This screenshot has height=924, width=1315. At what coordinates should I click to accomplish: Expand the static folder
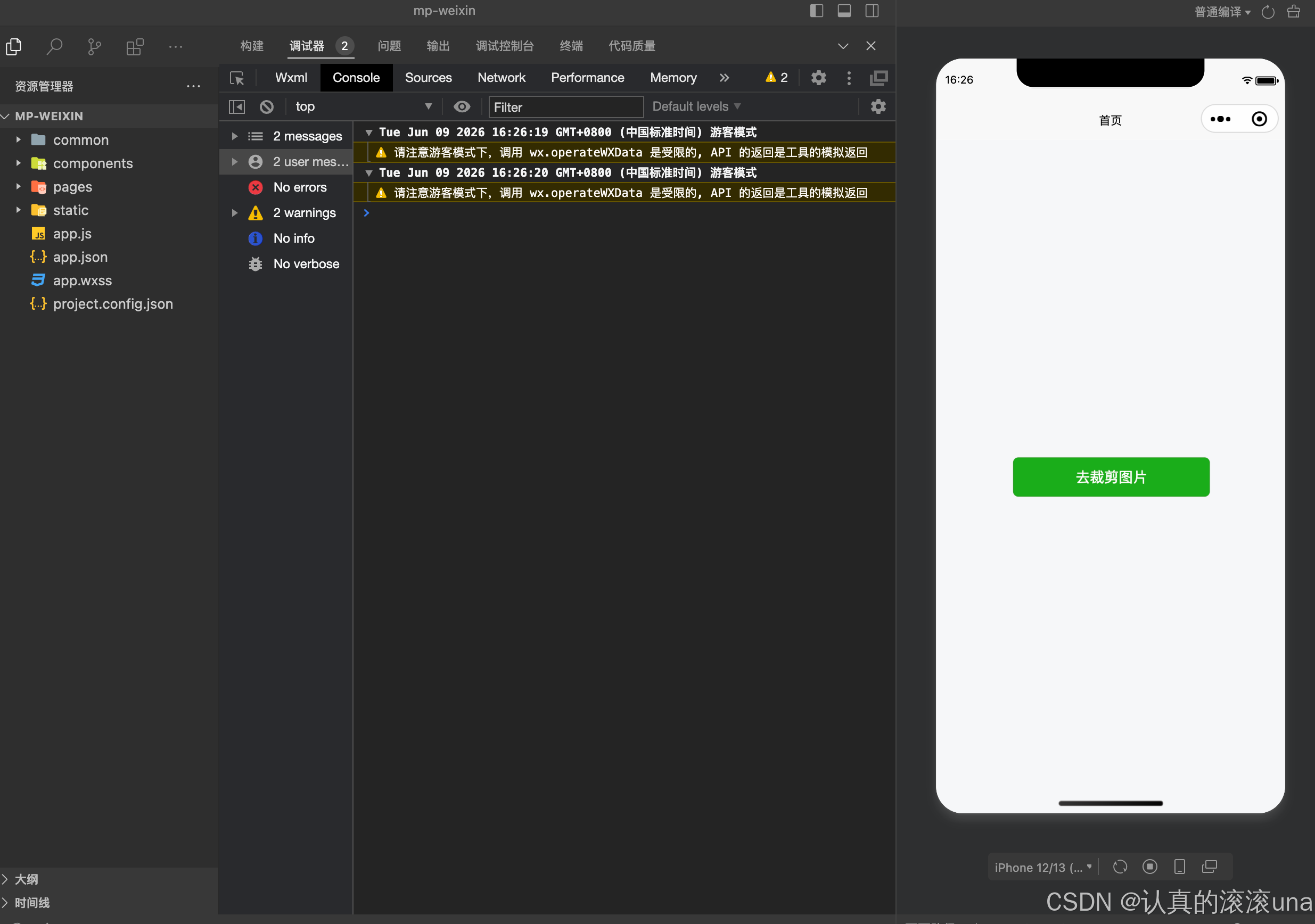click(109, 210)
